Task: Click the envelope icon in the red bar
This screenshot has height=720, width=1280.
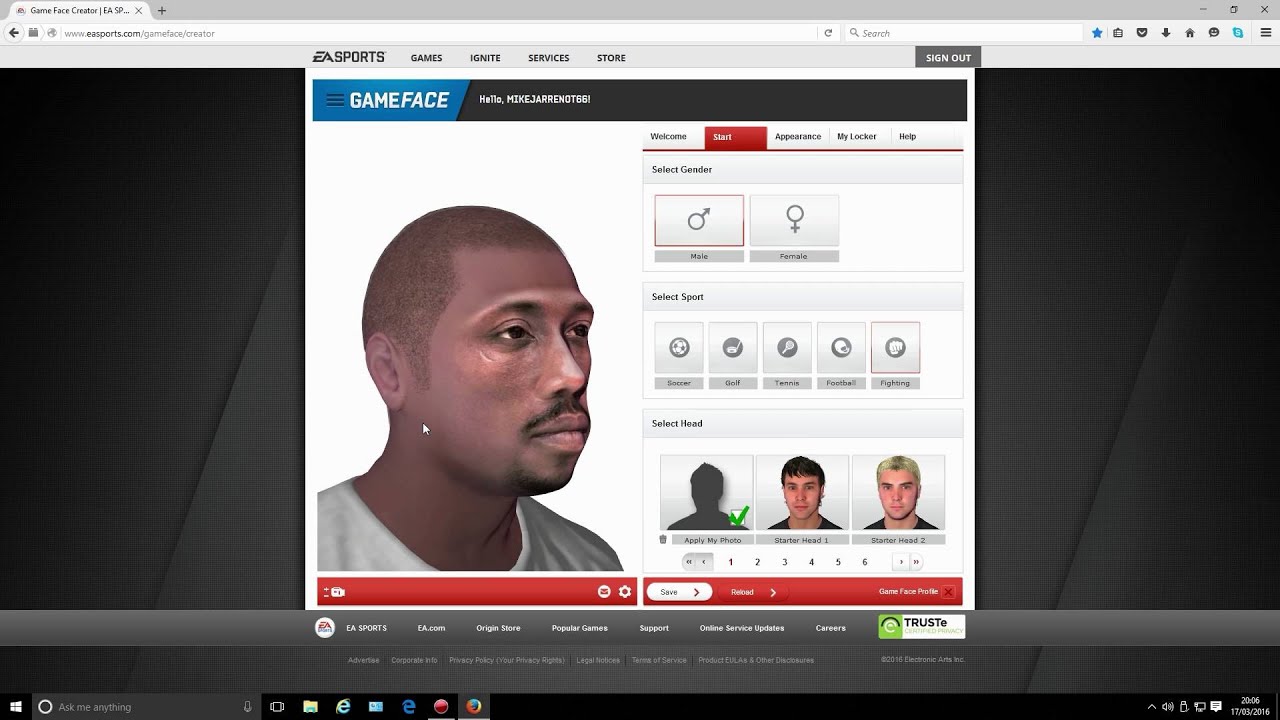Action: click(604, 592)
